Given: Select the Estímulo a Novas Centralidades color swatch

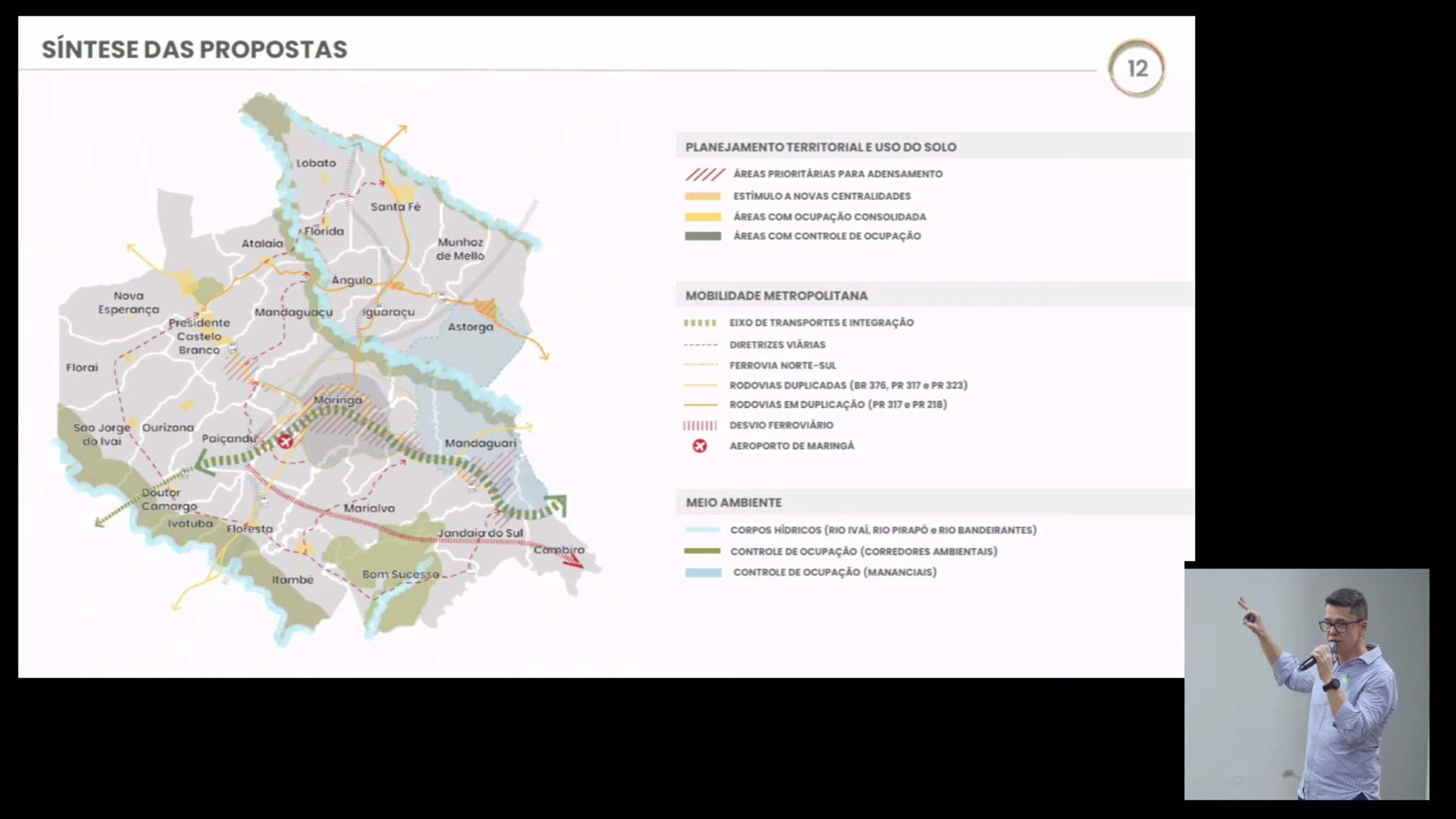Looking at the screenshot, I should pos(703,197).
